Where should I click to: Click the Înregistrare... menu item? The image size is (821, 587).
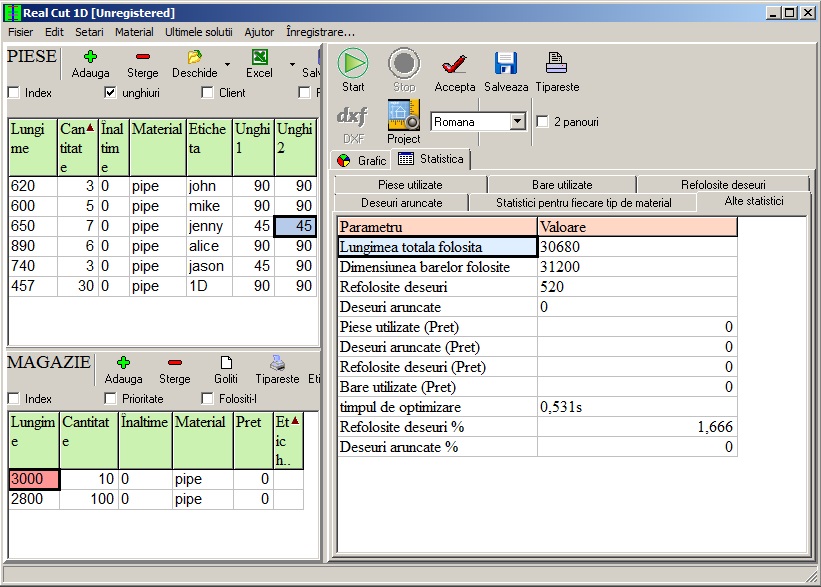[x=320, y=32]
